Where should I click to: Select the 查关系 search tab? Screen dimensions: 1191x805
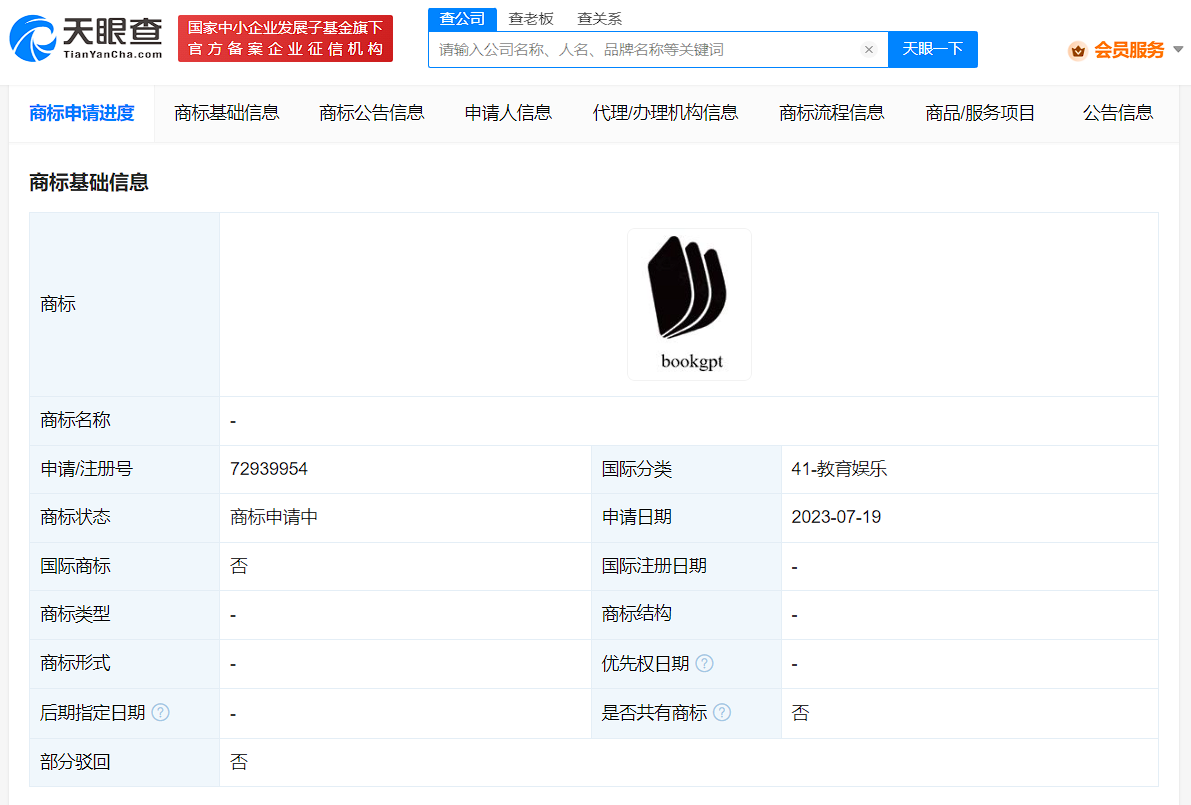(x=598, y=18)
